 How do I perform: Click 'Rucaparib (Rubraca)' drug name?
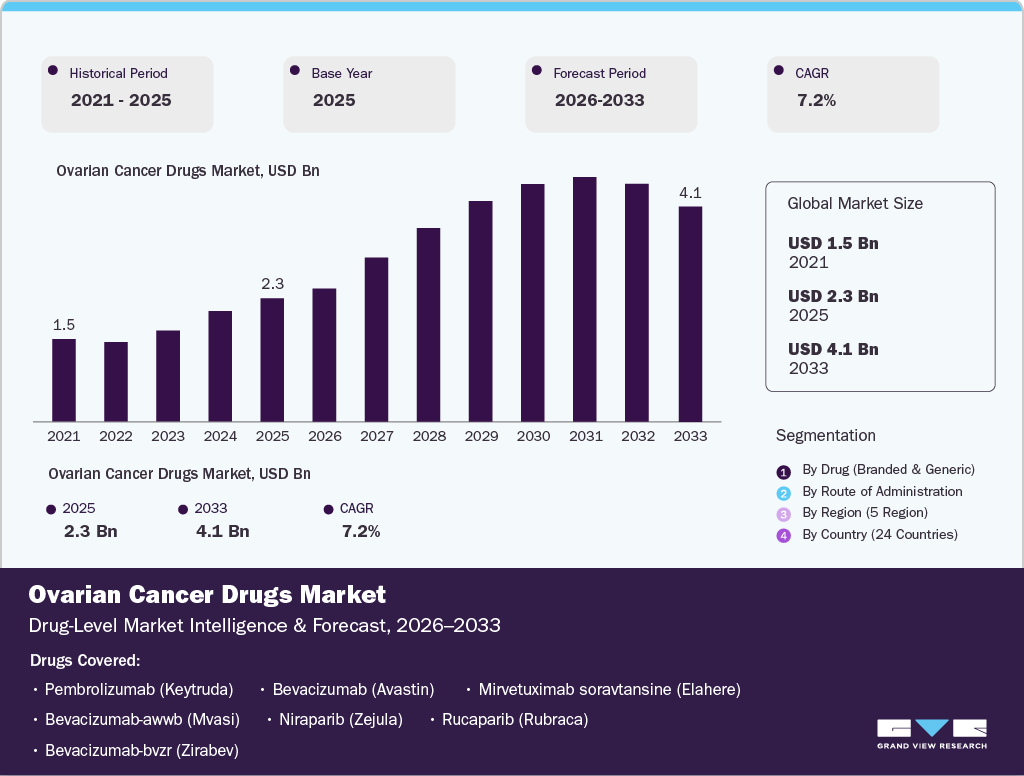(x=515, y=720)
